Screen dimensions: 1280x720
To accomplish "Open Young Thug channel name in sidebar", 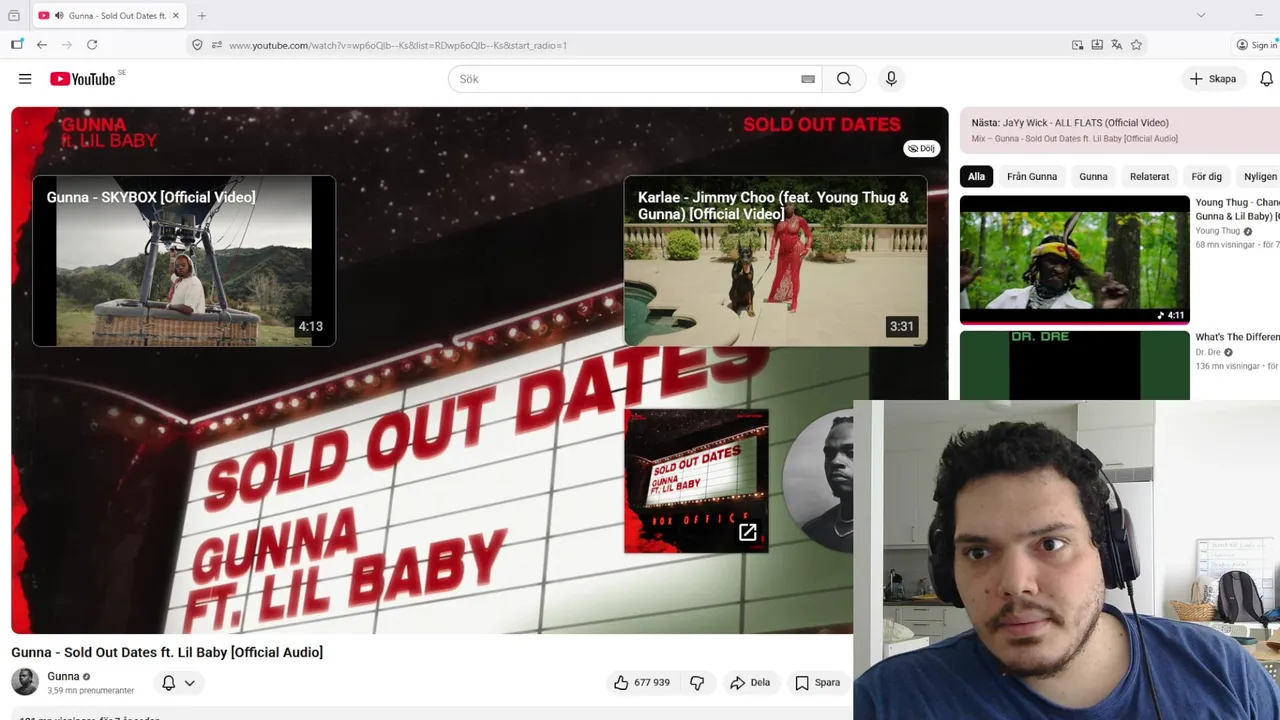I will point(1217,231).
